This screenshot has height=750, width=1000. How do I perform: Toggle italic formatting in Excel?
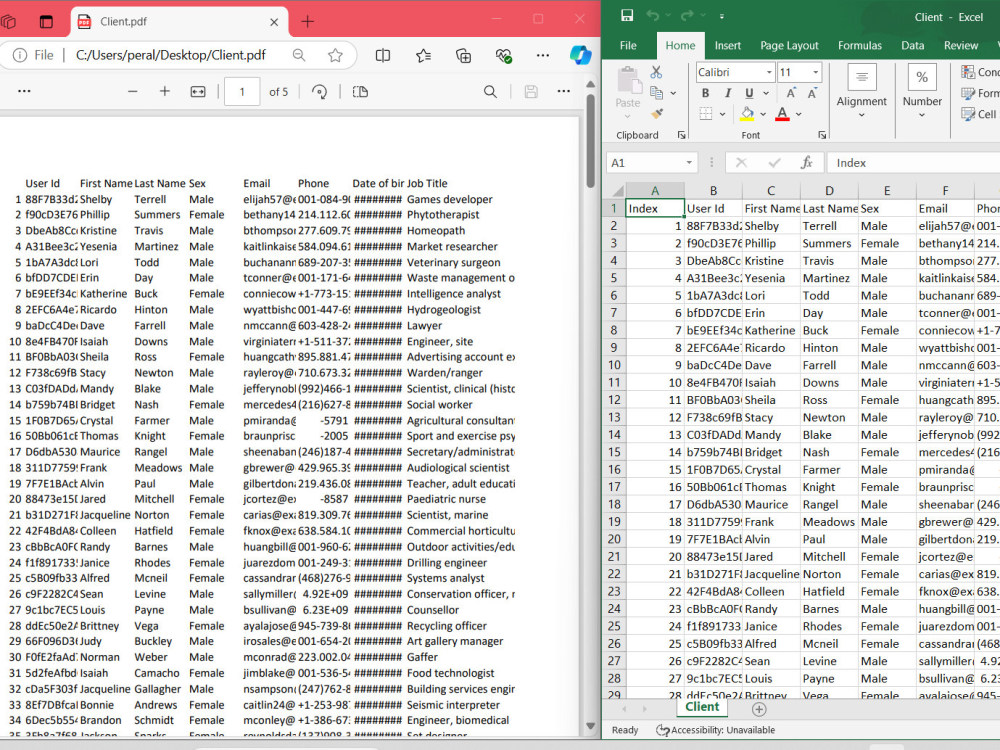tap(728, 93)
